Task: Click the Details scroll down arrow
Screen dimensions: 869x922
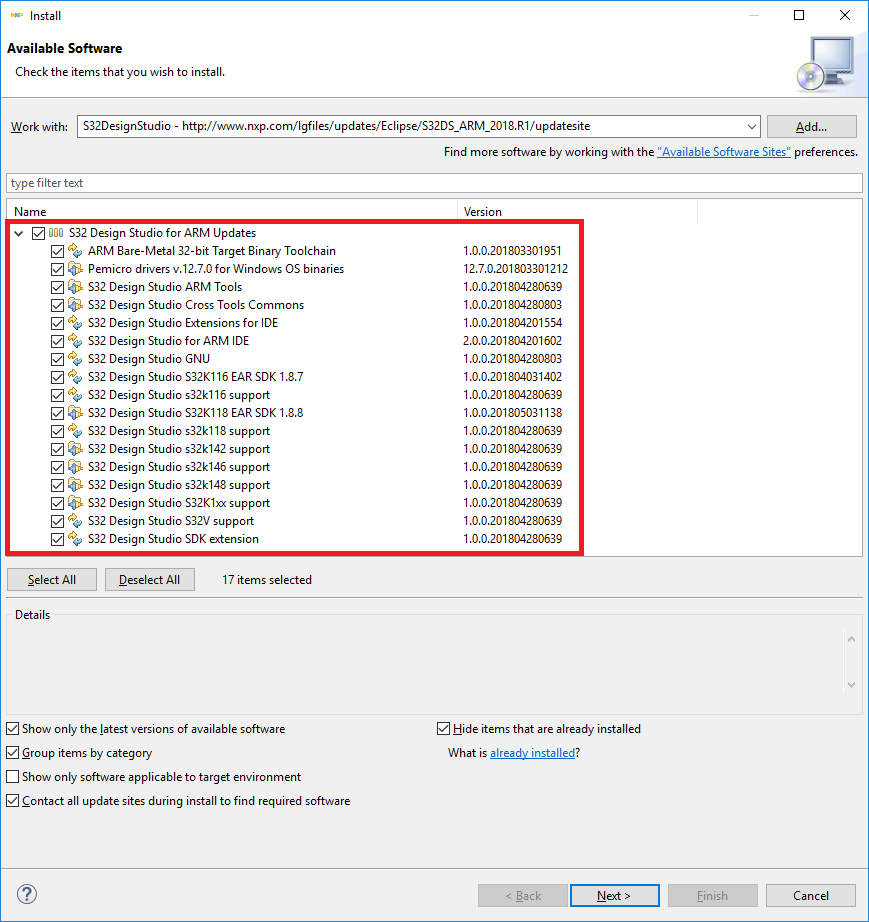Action: coord(851,684)
